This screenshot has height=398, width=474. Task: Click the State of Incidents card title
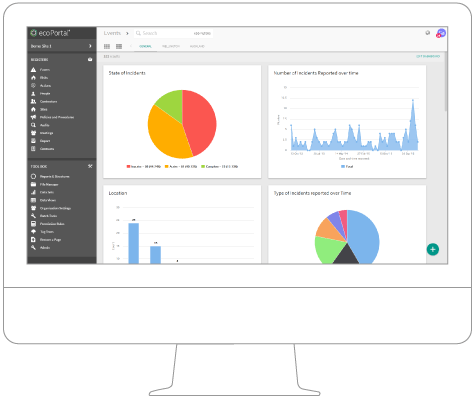tap(127, 73)
